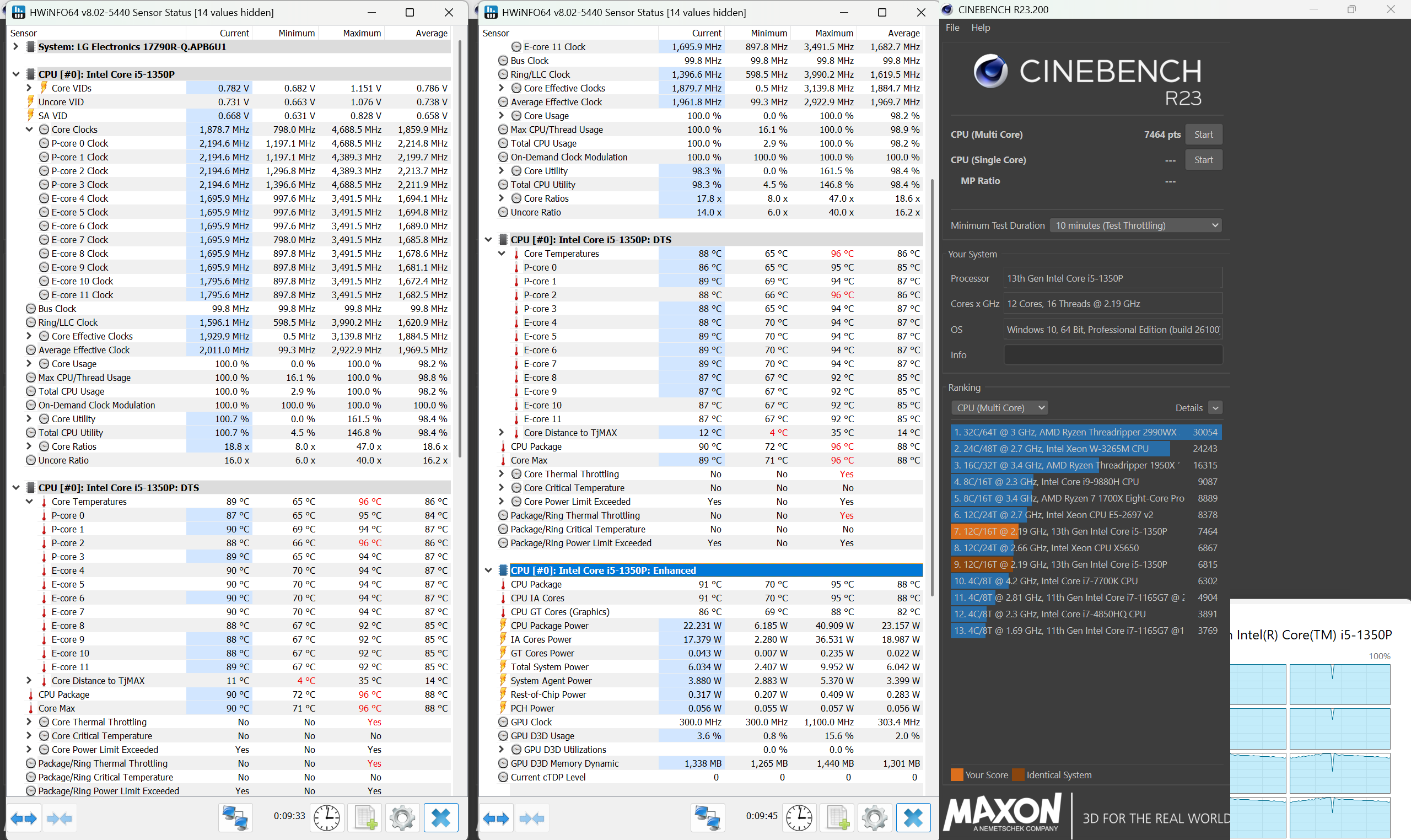Collapse CPU Enhanced group in right window
The image size is (1411, 840).
[x=488, y=570]
